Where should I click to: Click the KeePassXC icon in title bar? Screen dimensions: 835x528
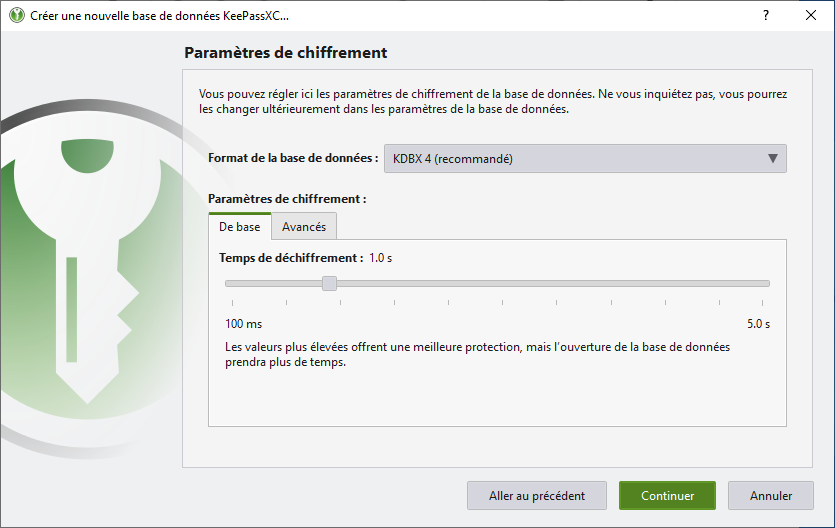[17, 15]
